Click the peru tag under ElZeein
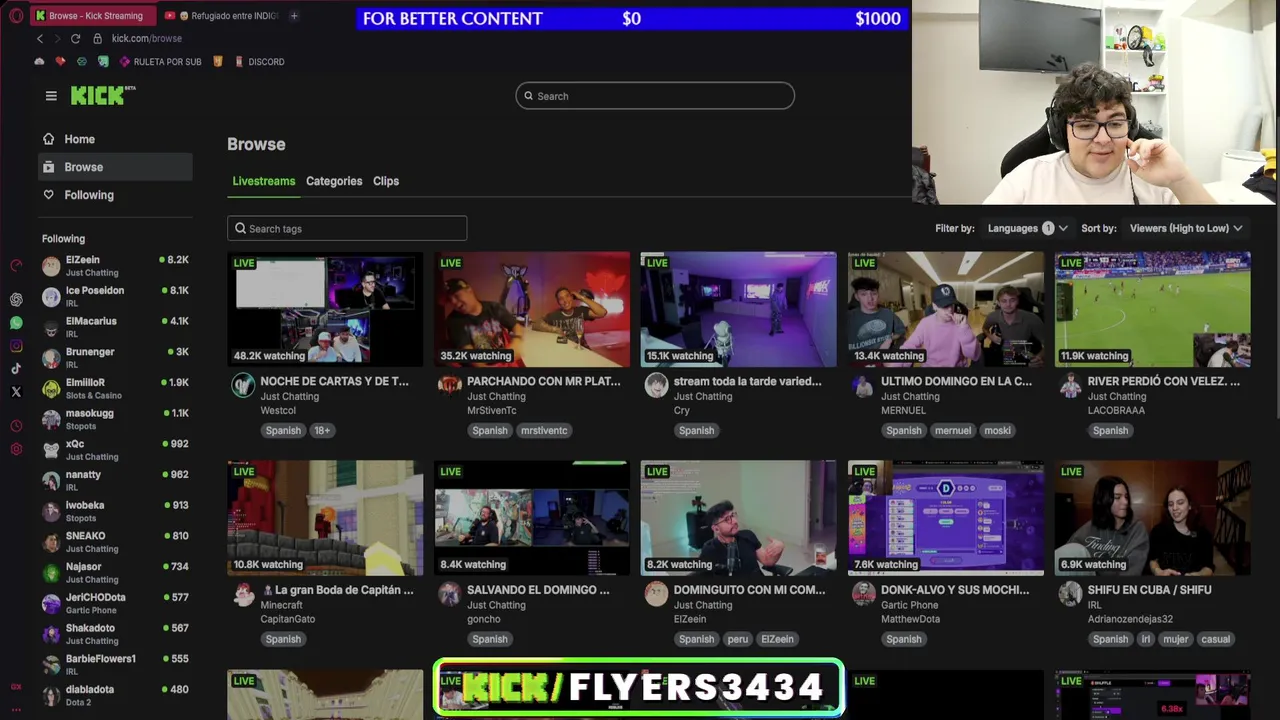 tap(737, 639)
